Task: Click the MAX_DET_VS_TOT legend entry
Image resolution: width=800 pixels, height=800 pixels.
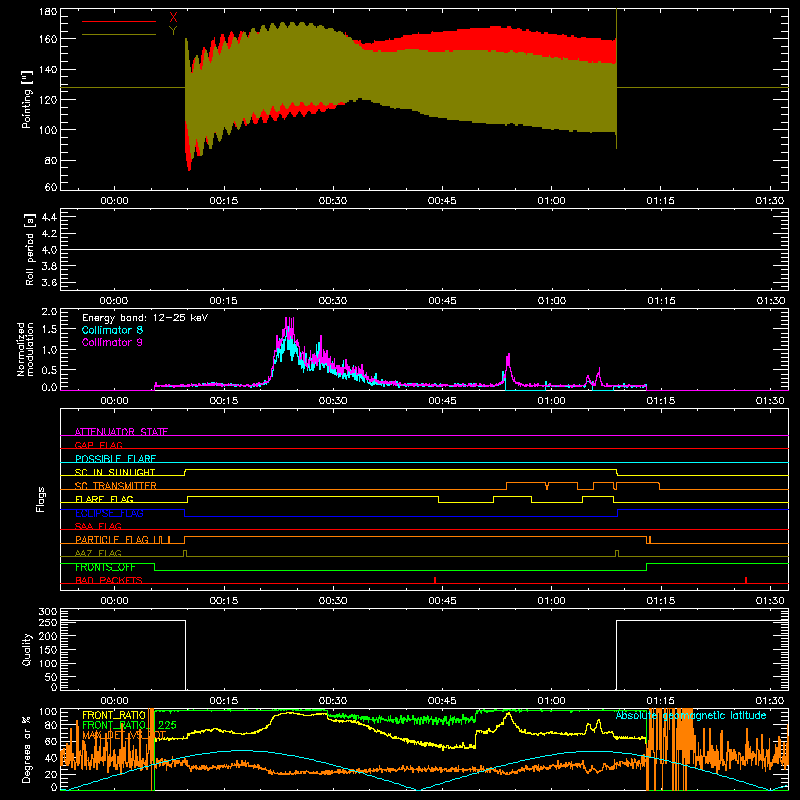Action: [x=124, y=735]
